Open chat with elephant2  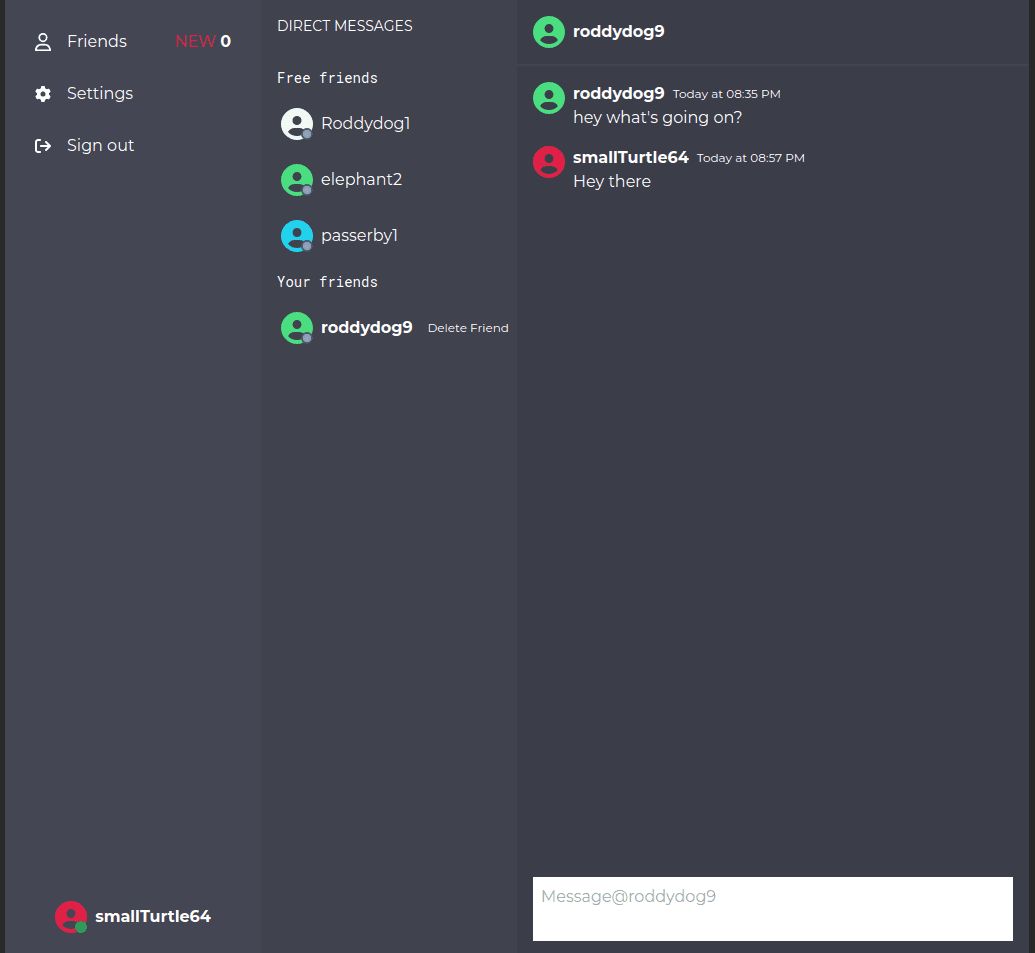click(x=361, y=180)
